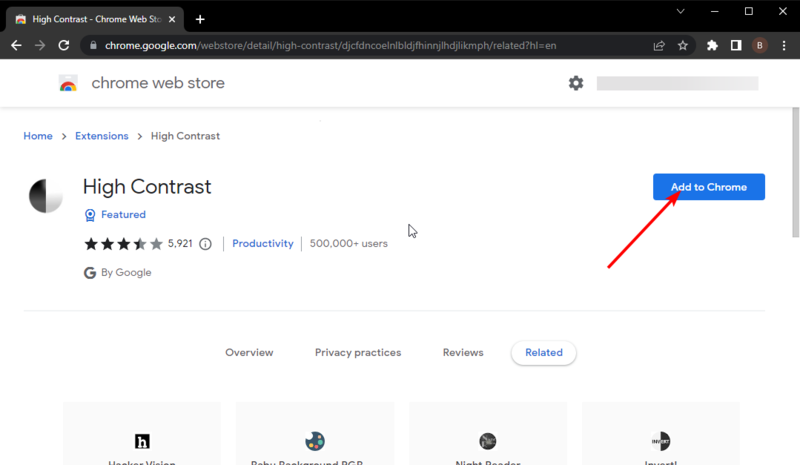Open the Reviews tab

463,353
